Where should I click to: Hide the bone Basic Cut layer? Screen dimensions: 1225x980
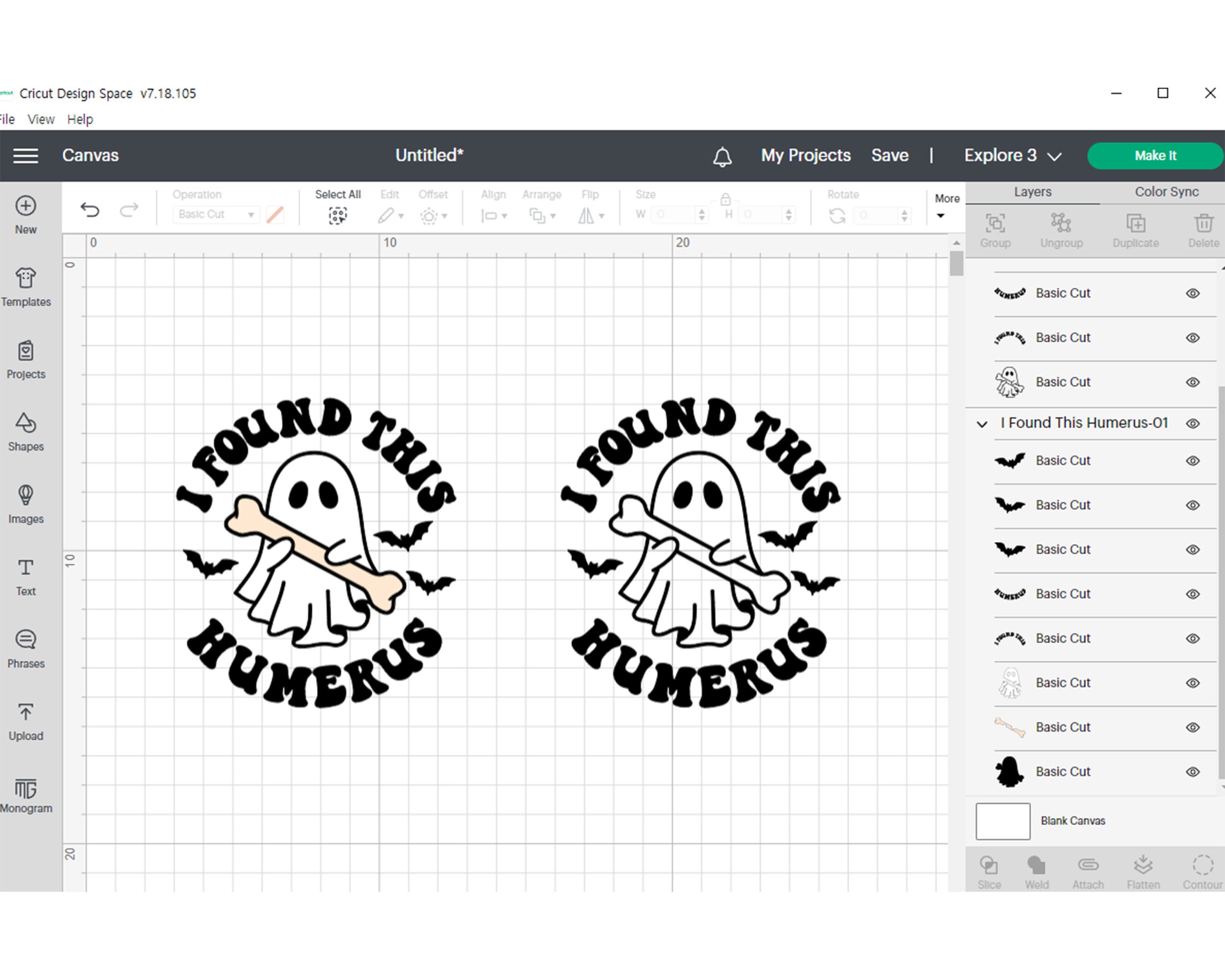(x=1193, y=727)
